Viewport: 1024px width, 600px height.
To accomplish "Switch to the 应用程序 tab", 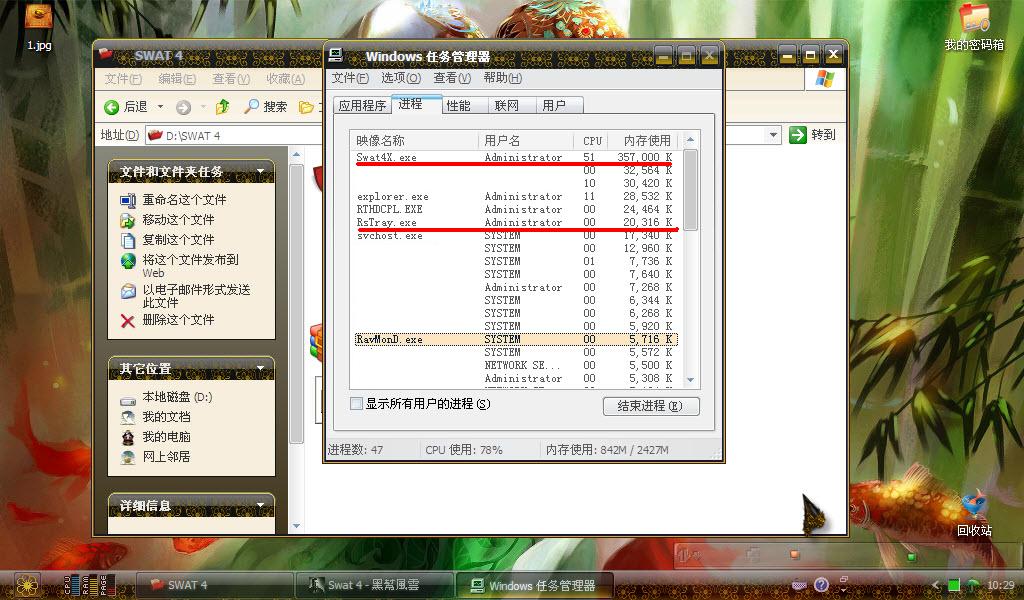I will 362,105.
